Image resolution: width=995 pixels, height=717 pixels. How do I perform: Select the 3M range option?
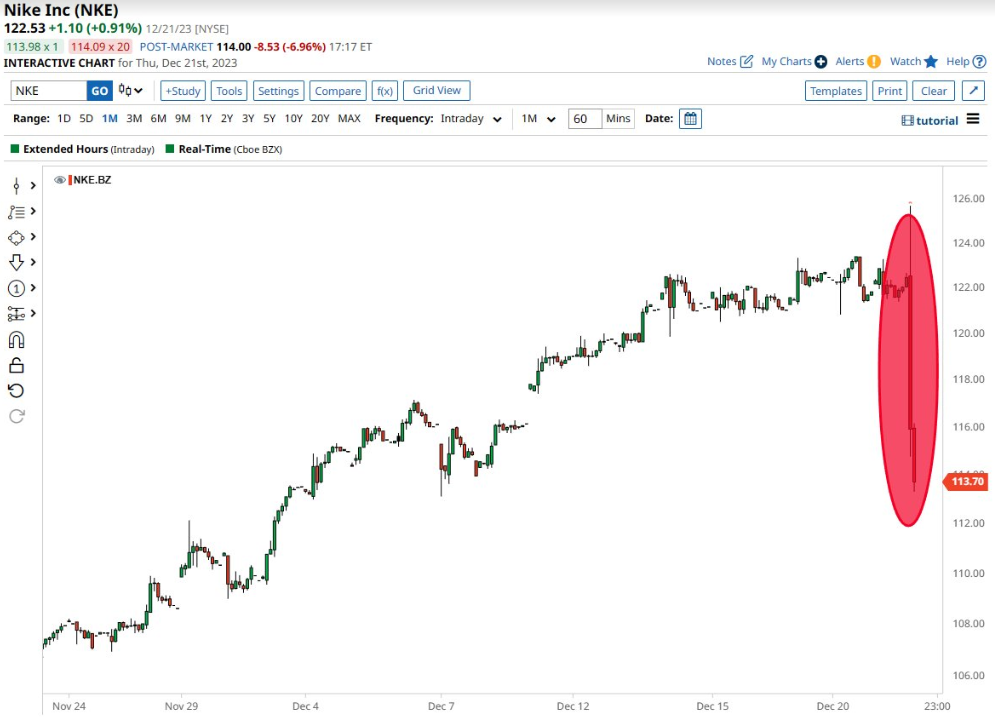134,119
